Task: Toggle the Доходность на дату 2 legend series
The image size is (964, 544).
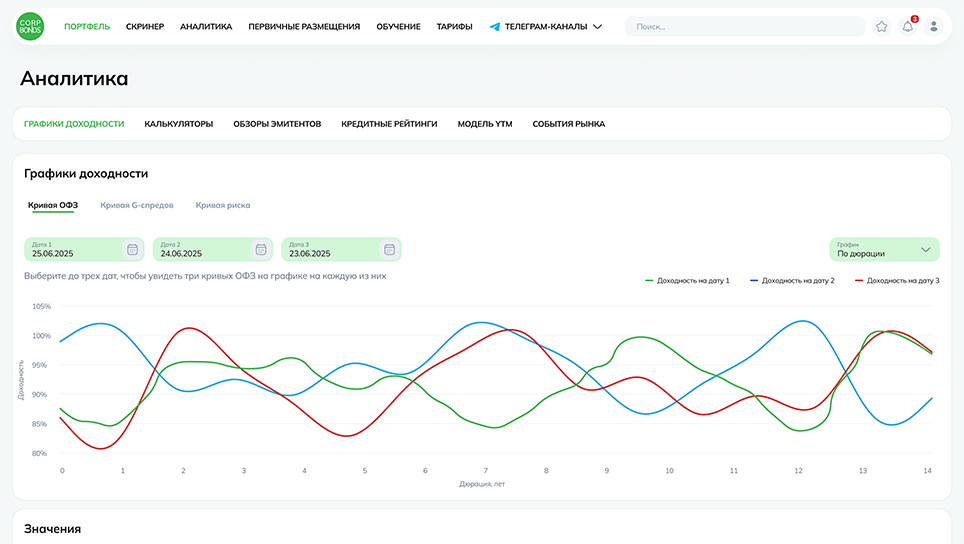Action: click(792, 281)
